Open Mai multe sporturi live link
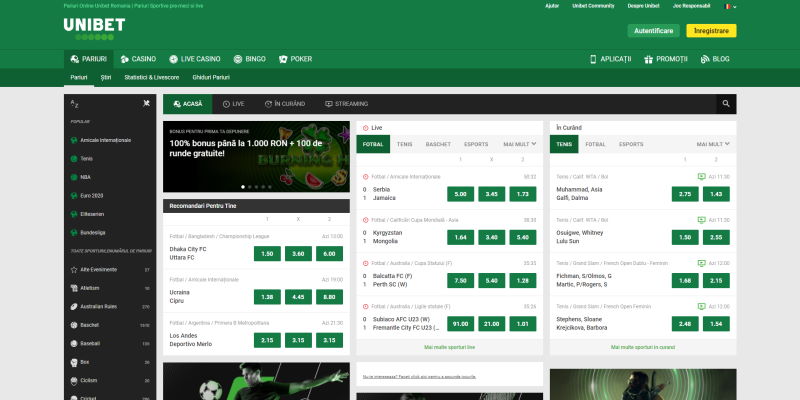The height and width of the screenshot is (400, 800). tap(449, 347)
